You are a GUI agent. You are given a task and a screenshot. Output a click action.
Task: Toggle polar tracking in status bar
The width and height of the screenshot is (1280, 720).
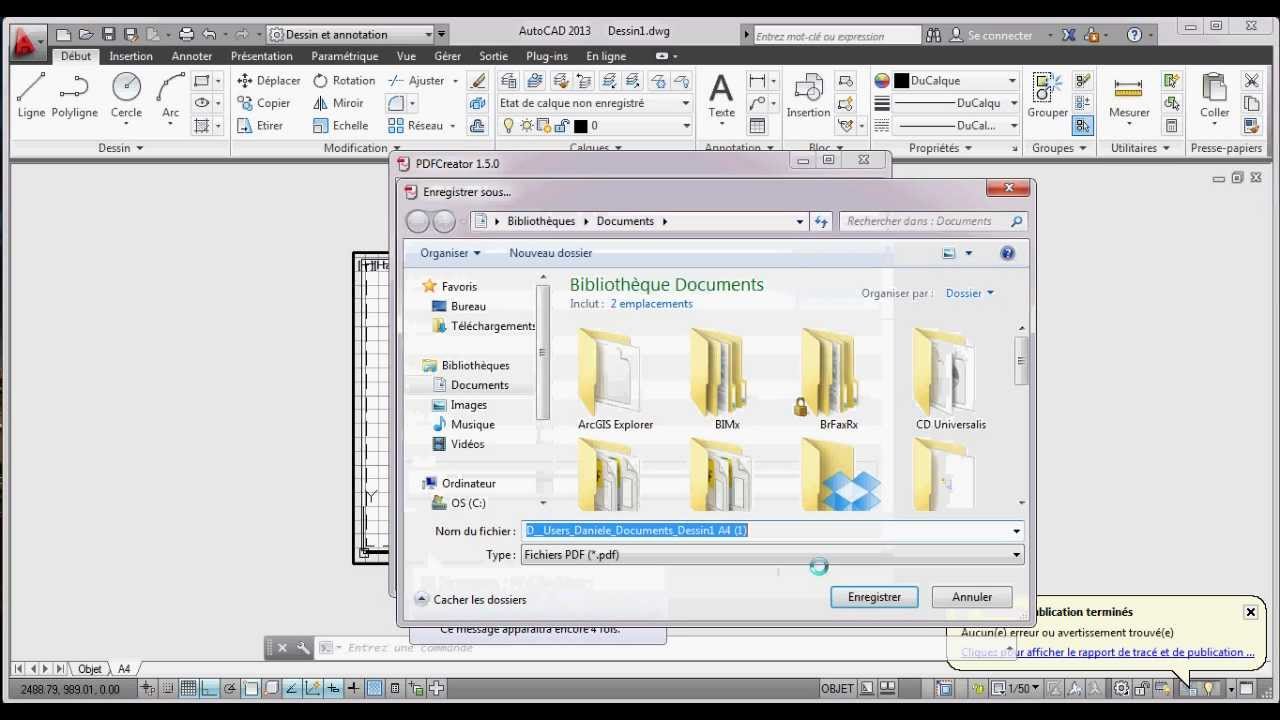(x=230, y=688)
